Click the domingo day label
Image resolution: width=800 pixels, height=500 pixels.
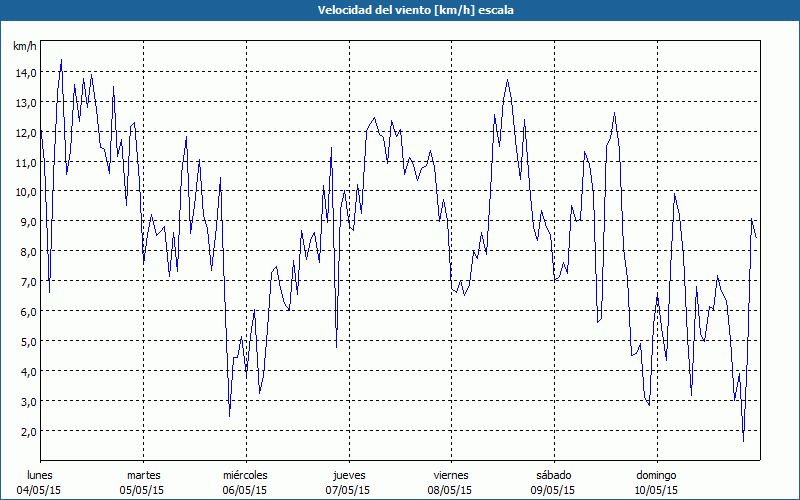(656, 475)
